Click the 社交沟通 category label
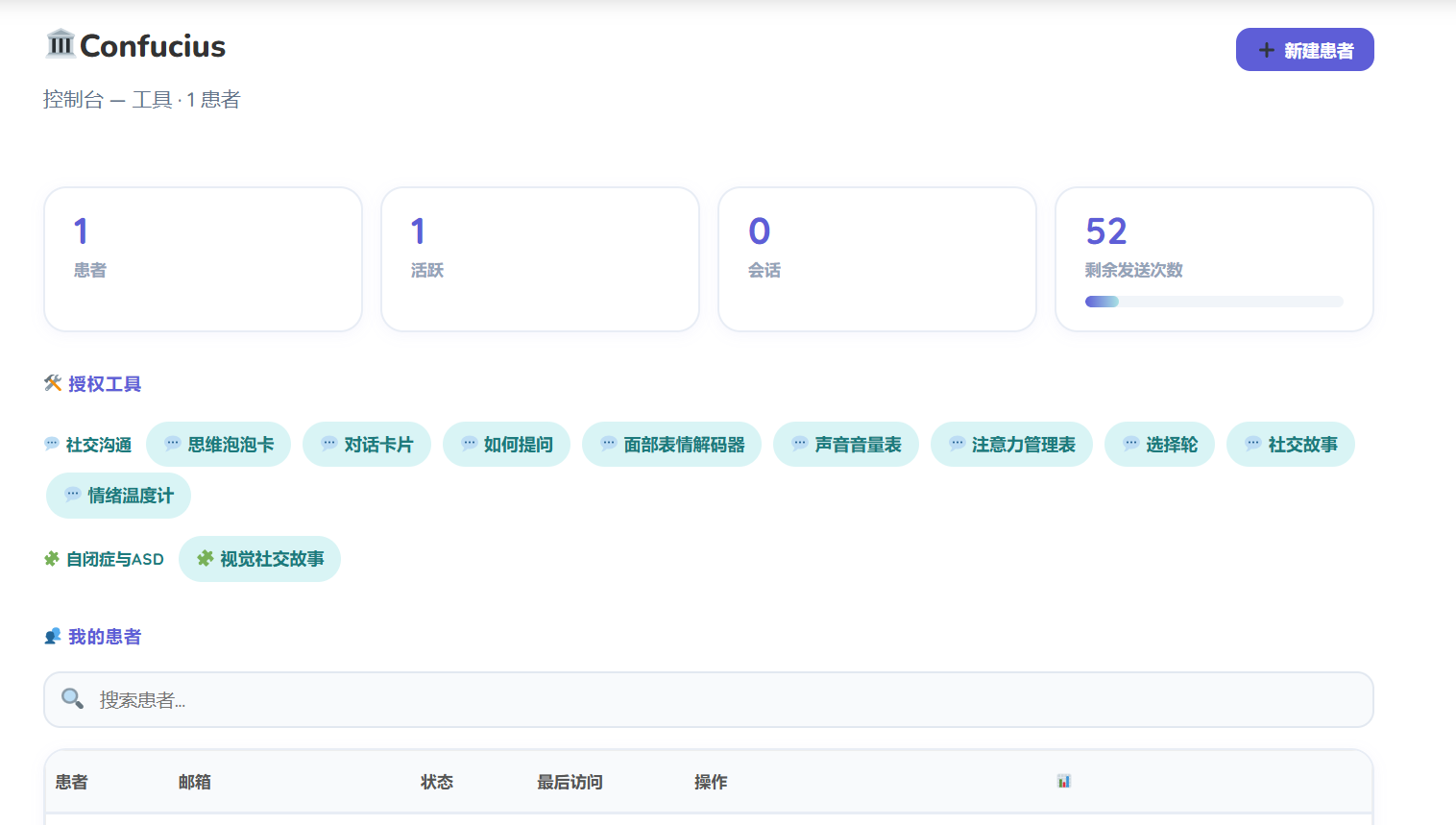Image resolution: width=1456 pixels, height=825 pixels. pos(99,445)
